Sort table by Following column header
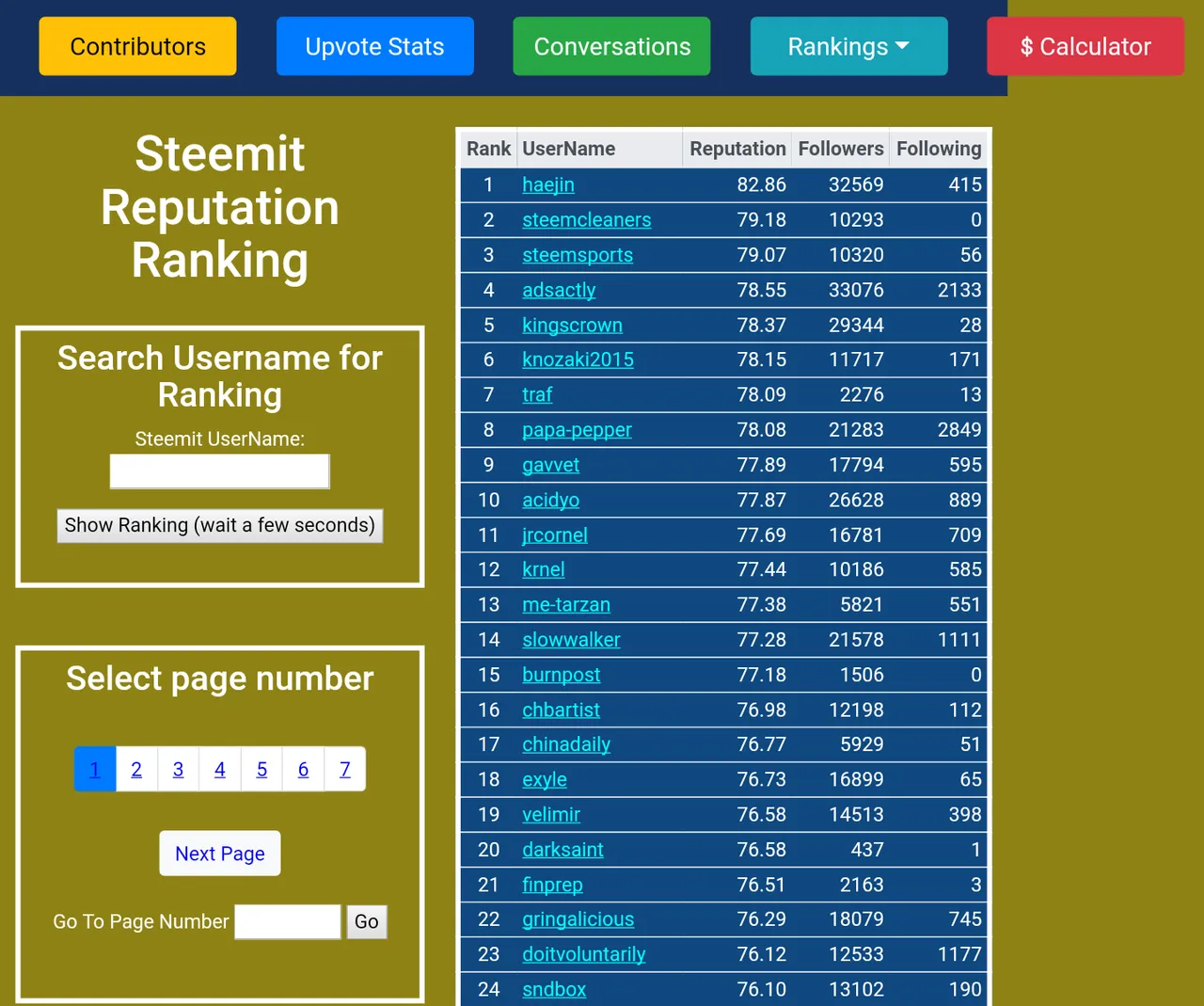 (x=939, y=149)
